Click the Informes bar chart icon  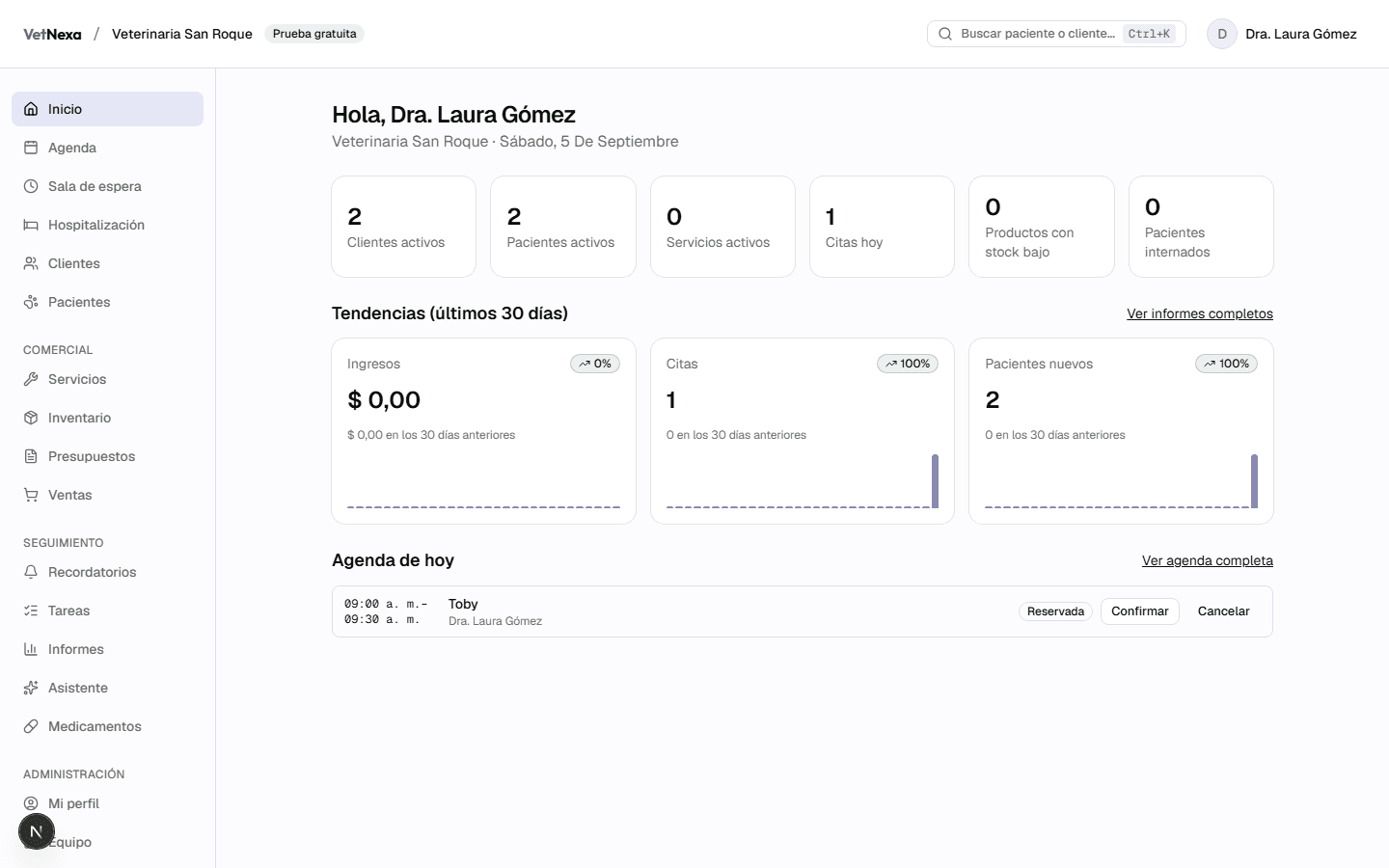[x=31, y=649]
